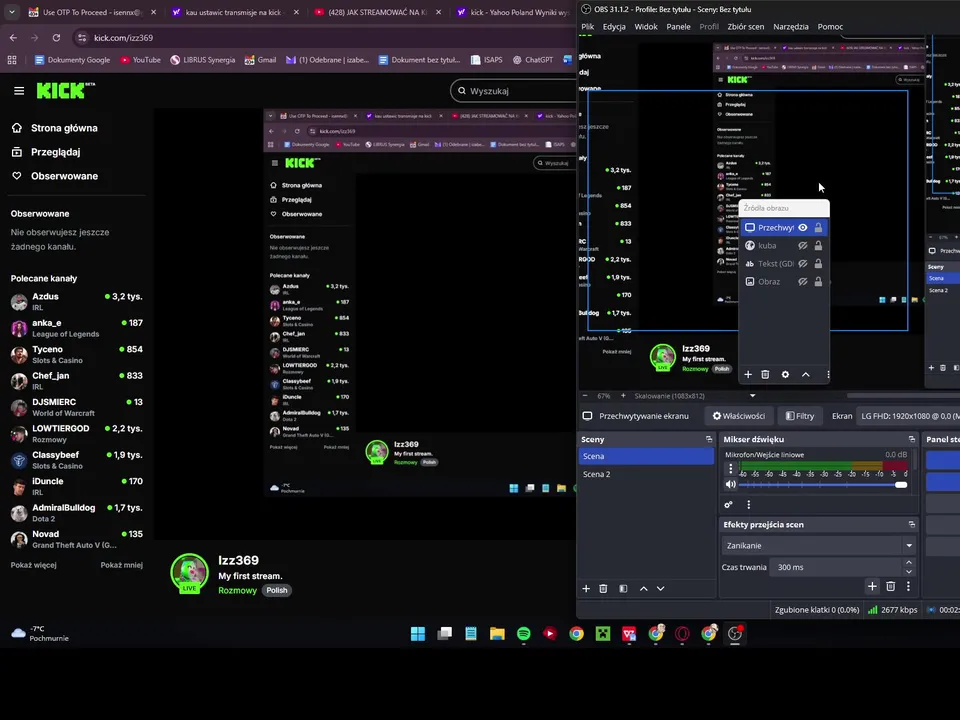960x720 pixels.
Task: Open Mikrofon channel options three dots
Action: [x=730, y=468]
